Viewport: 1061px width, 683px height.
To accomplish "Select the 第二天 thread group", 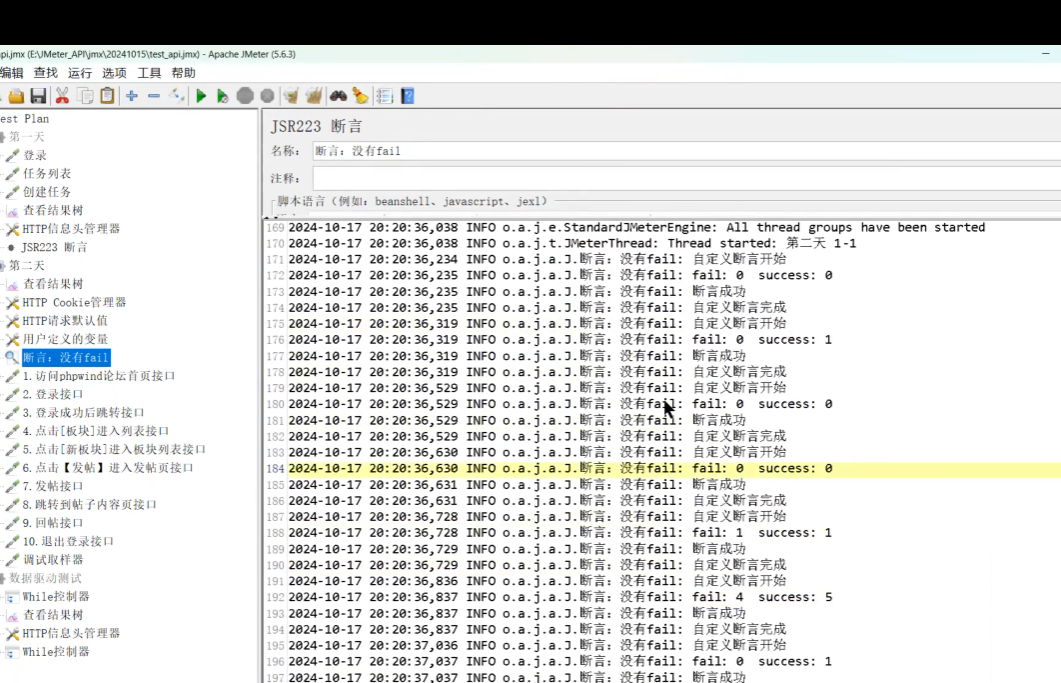I will (26, 265).
